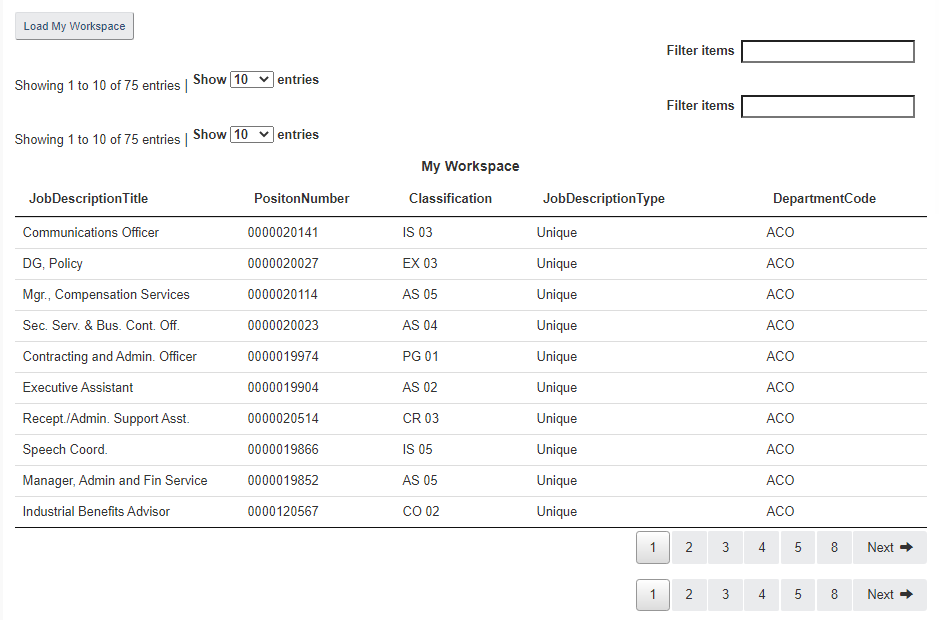The width and height of the screenshot is (939, 620).
Task: Focus the first Filter items input field
Action: (x=828, y=52)
